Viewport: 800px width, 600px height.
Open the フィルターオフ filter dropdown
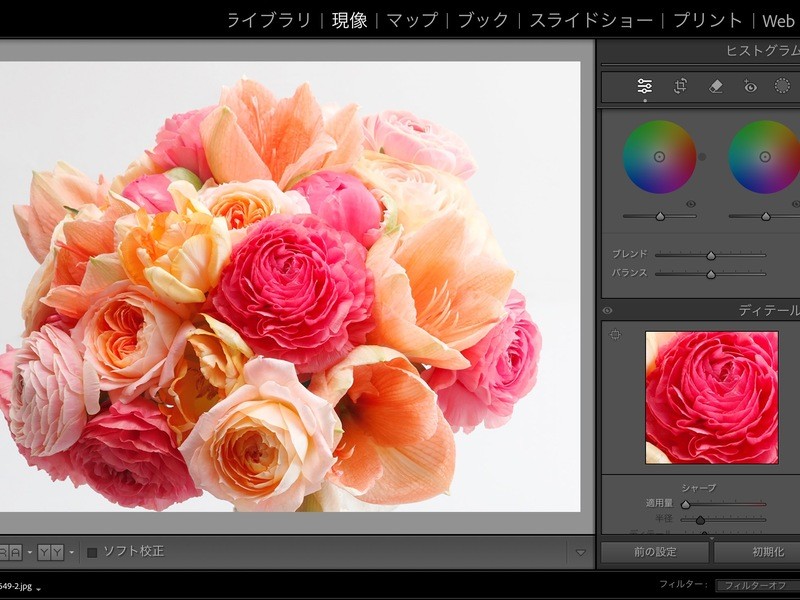point(757,584)
